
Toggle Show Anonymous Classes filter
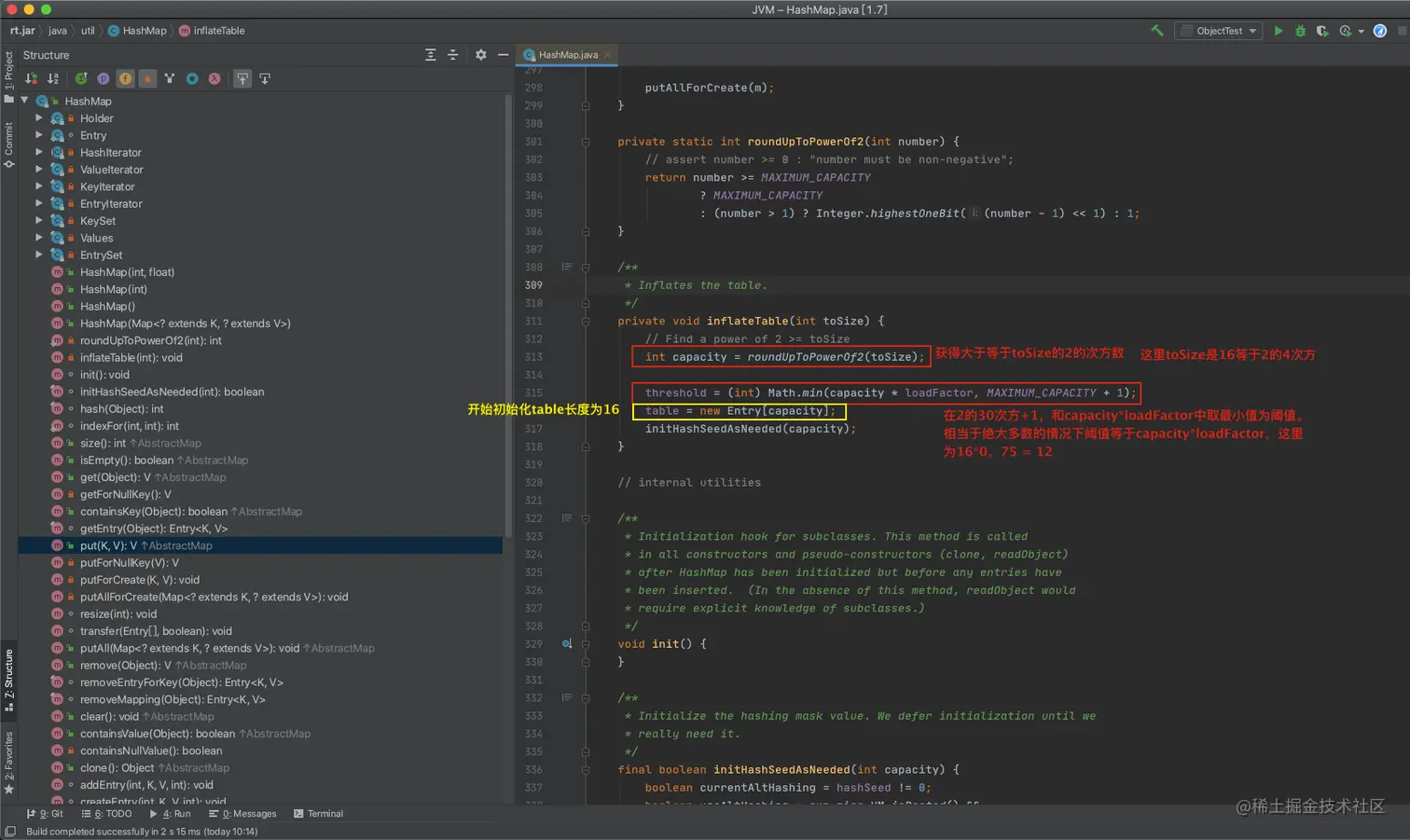point(170,78)
